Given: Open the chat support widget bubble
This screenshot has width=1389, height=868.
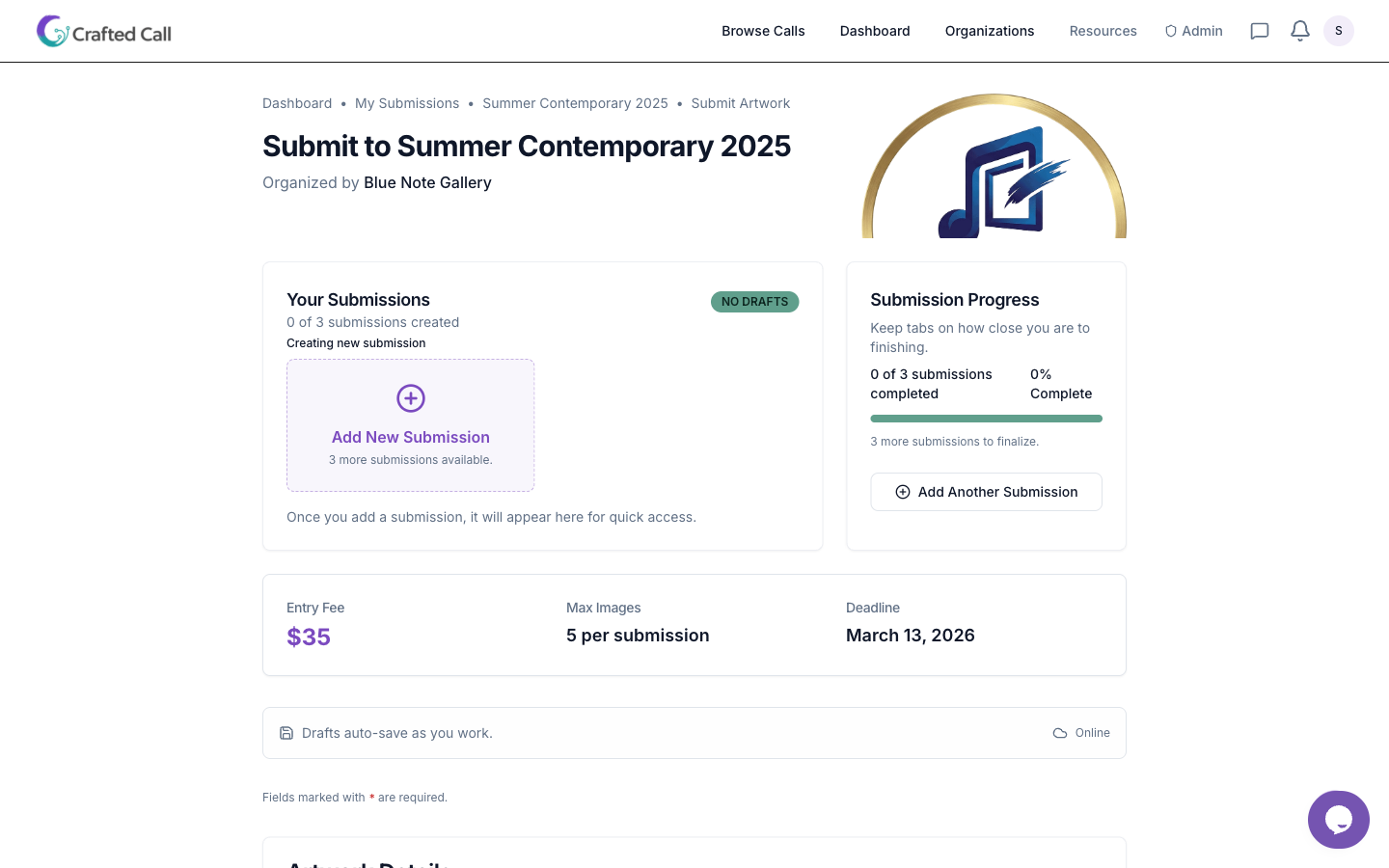Looking at the screenshot, I should coord(1339,820).
